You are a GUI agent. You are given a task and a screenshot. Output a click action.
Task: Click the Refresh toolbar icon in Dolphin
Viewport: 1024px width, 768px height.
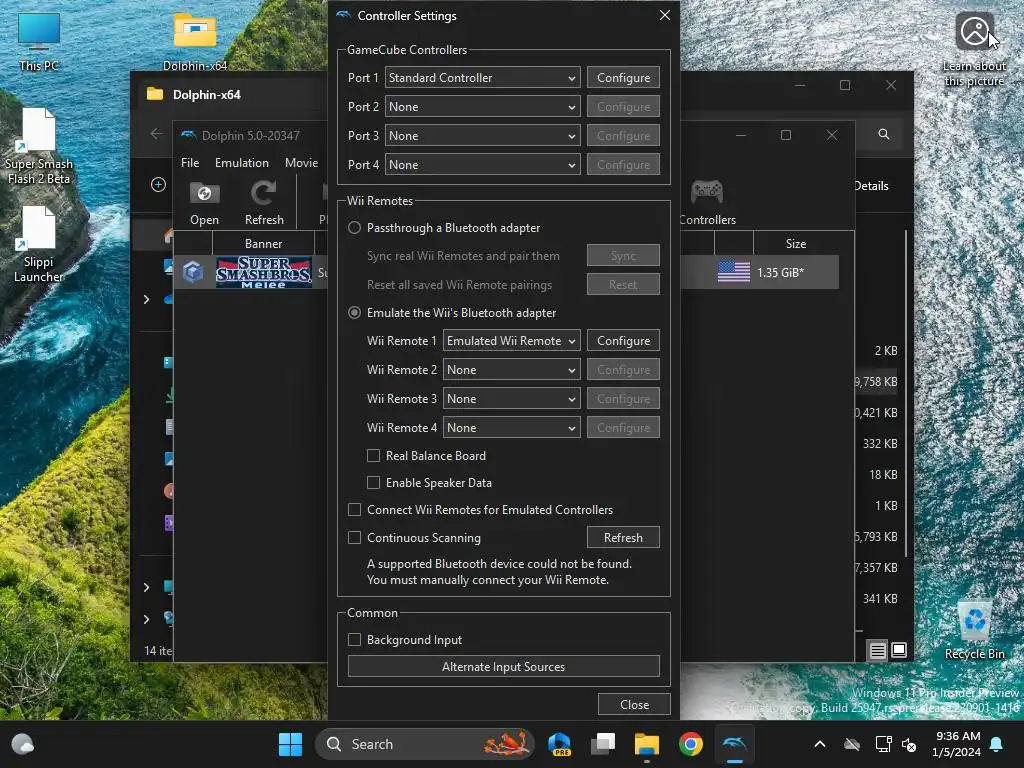pos(264,204)
